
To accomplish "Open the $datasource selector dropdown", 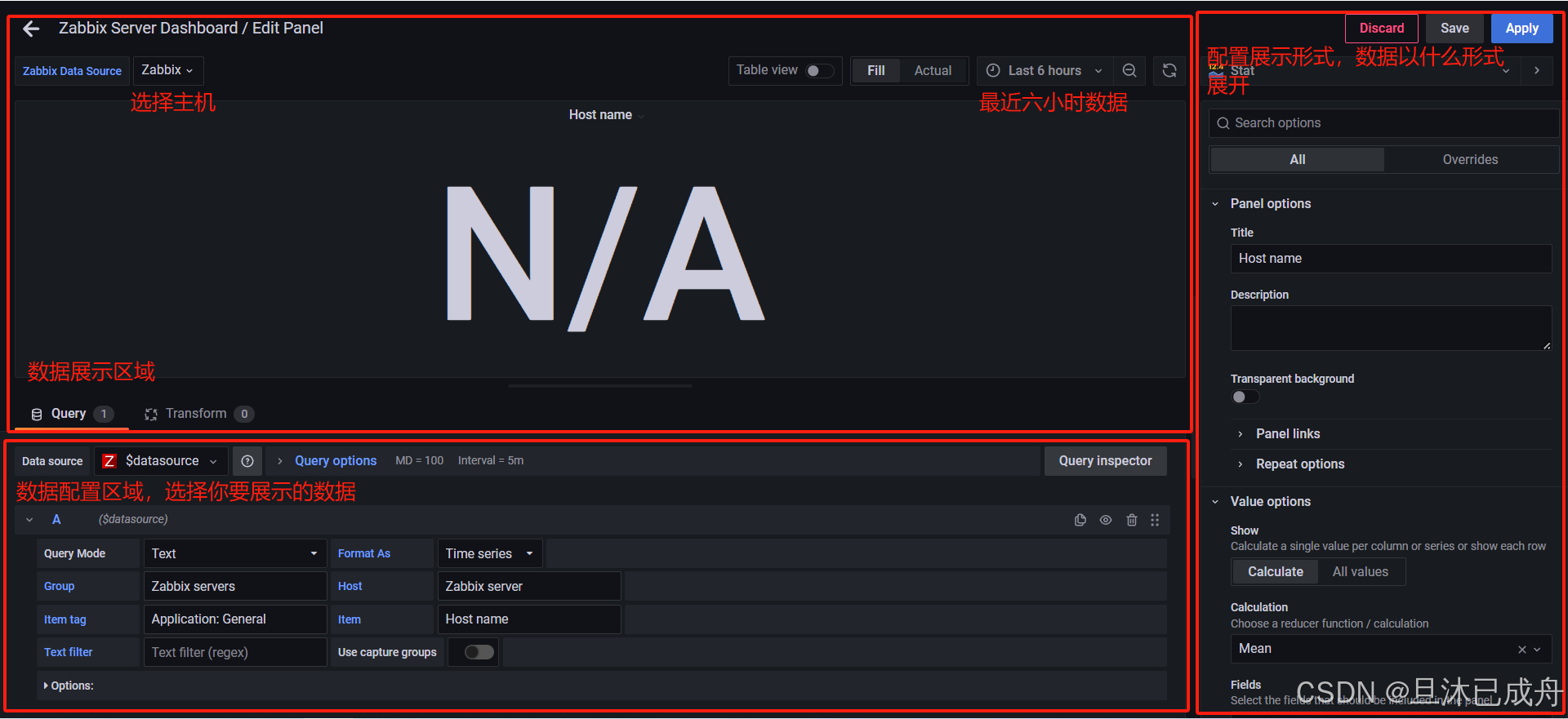I will pyautogui.click(x=162, y=461).
